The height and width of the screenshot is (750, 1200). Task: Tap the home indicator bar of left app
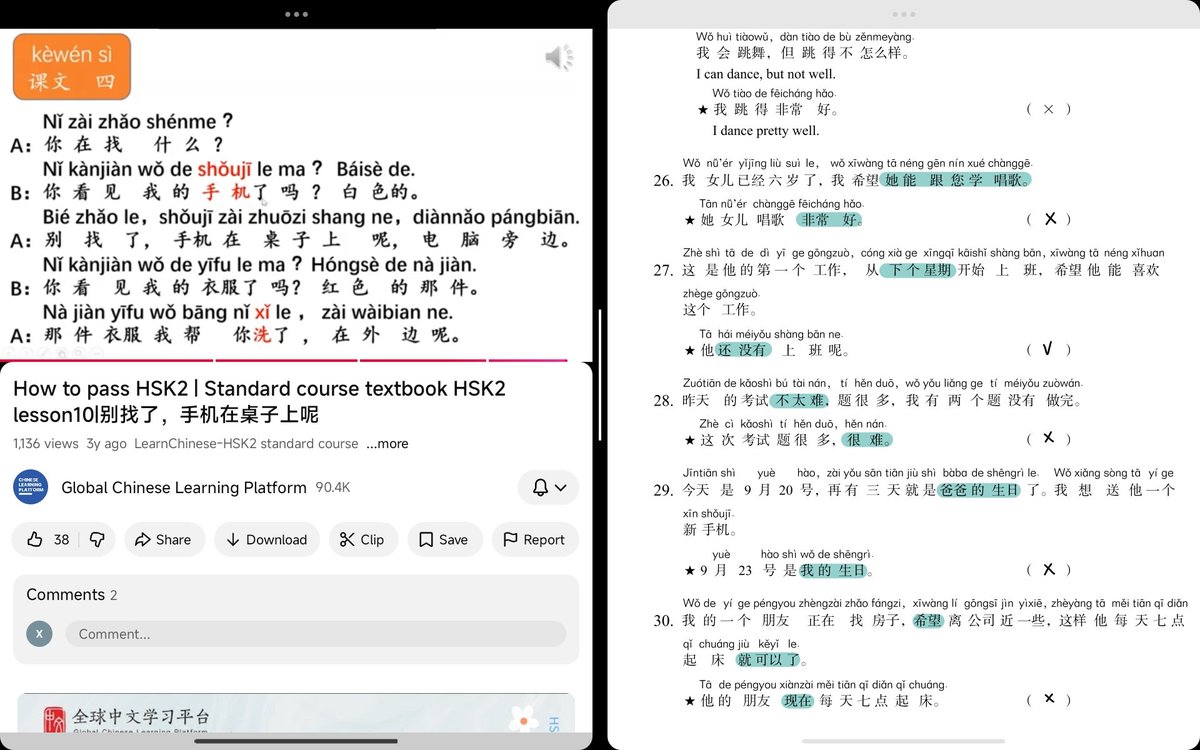tap(296, 741)
